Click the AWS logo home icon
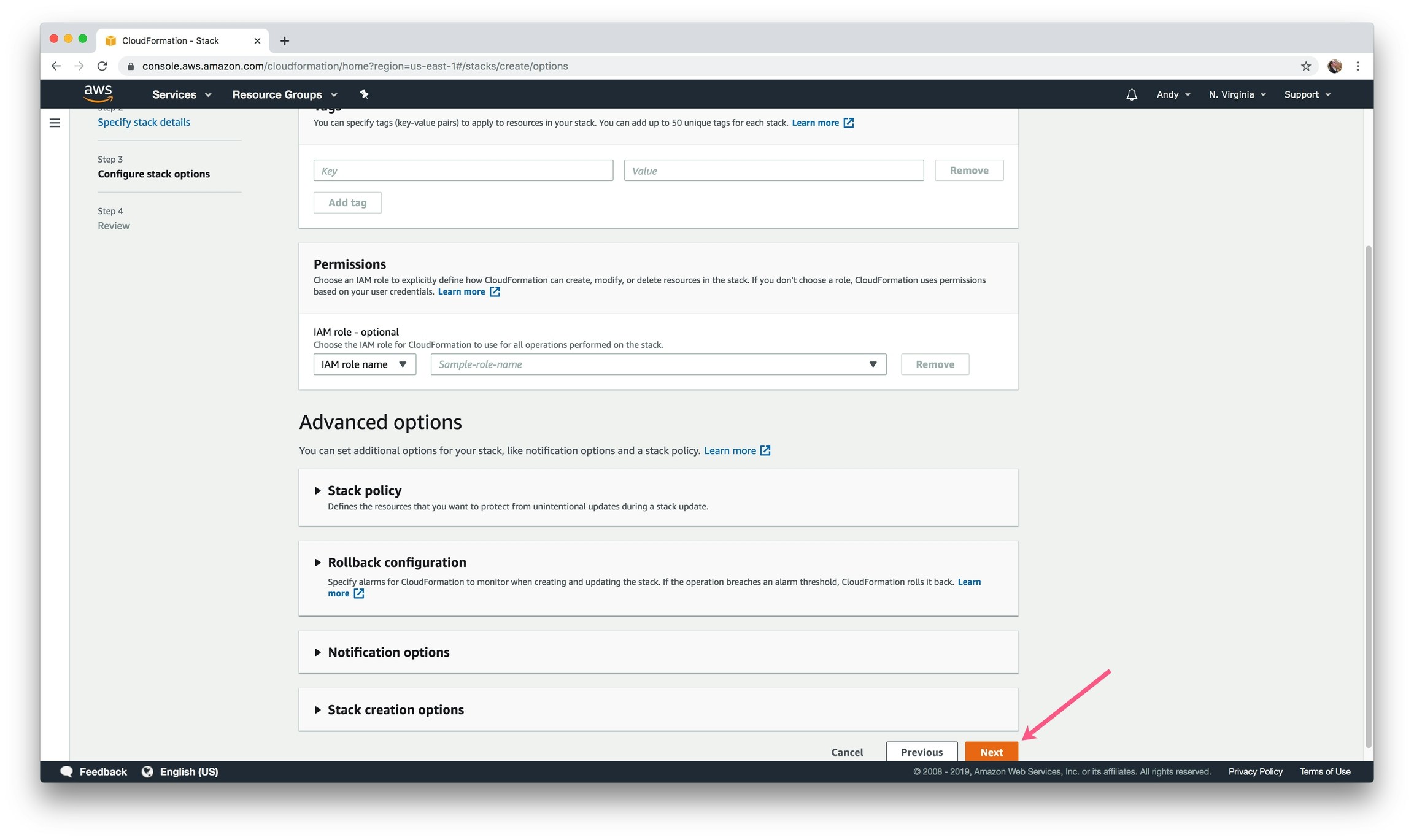Screen dimensions: 1414x840 98,93
